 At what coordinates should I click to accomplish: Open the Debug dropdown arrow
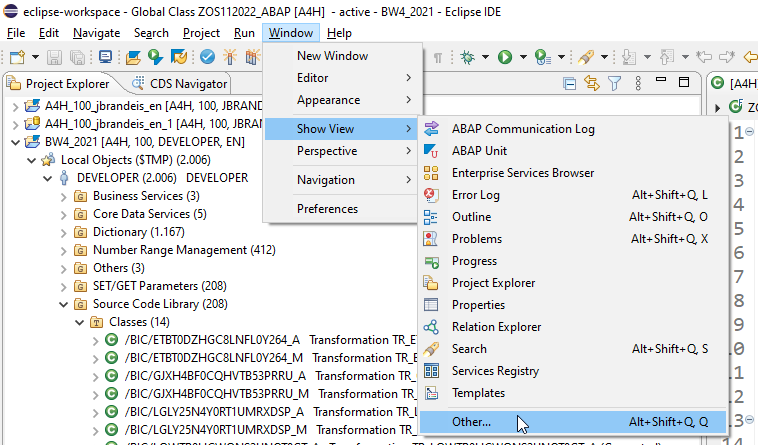pyautogui.click(x=485, y=57)
